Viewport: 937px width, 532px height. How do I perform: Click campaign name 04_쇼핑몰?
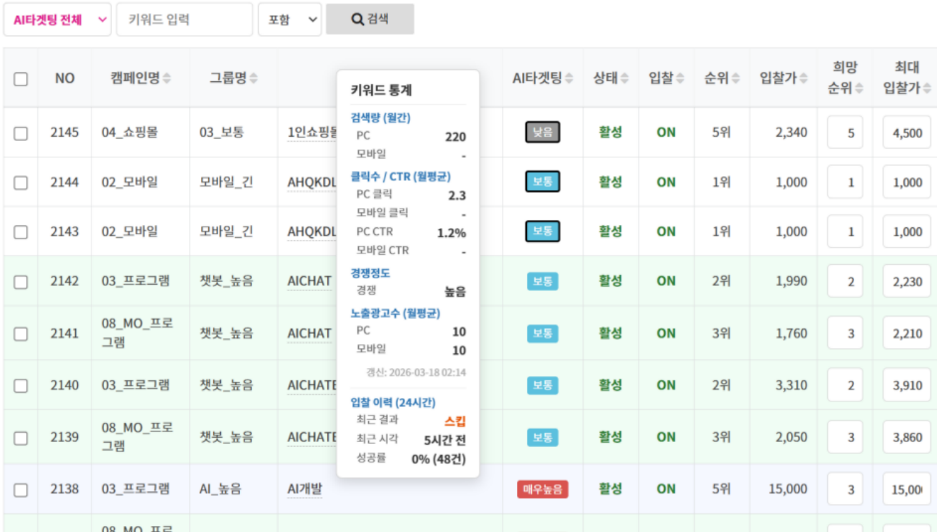coord(130,132)
